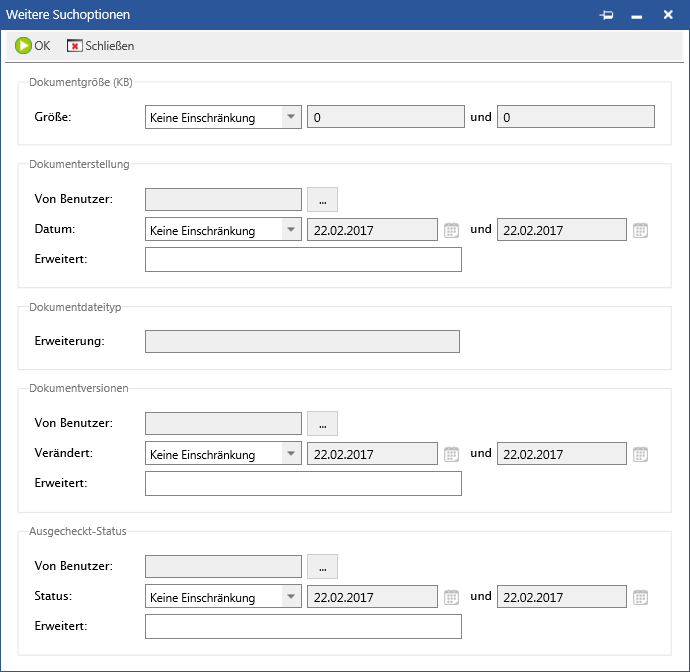
Task: Browse users for Ausgecheckt-Status Von Benutzer
Action: click(322, 566)
